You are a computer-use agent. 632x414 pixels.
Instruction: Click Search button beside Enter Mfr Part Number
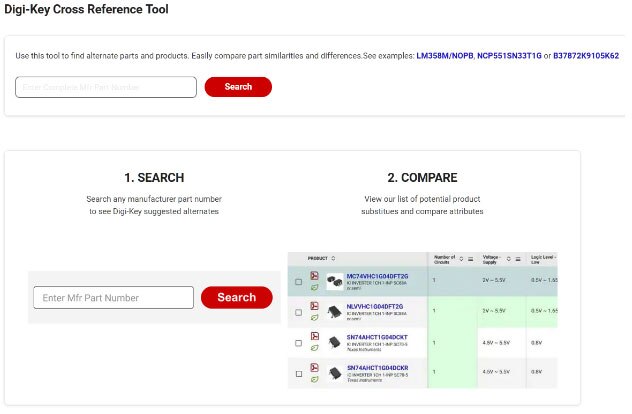click(x=237, y=297)
